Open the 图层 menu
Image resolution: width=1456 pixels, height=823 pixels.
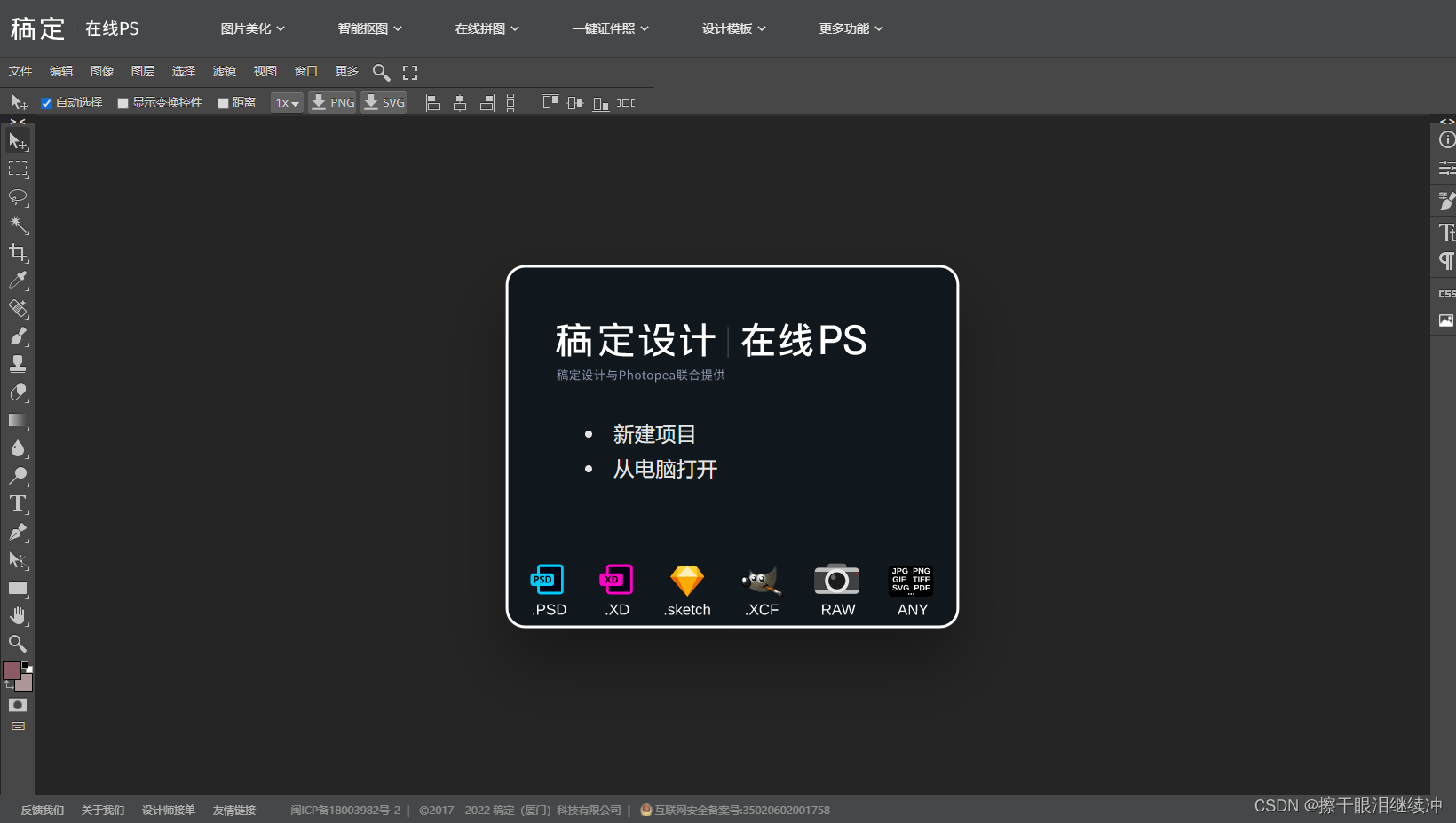point(143,72)
